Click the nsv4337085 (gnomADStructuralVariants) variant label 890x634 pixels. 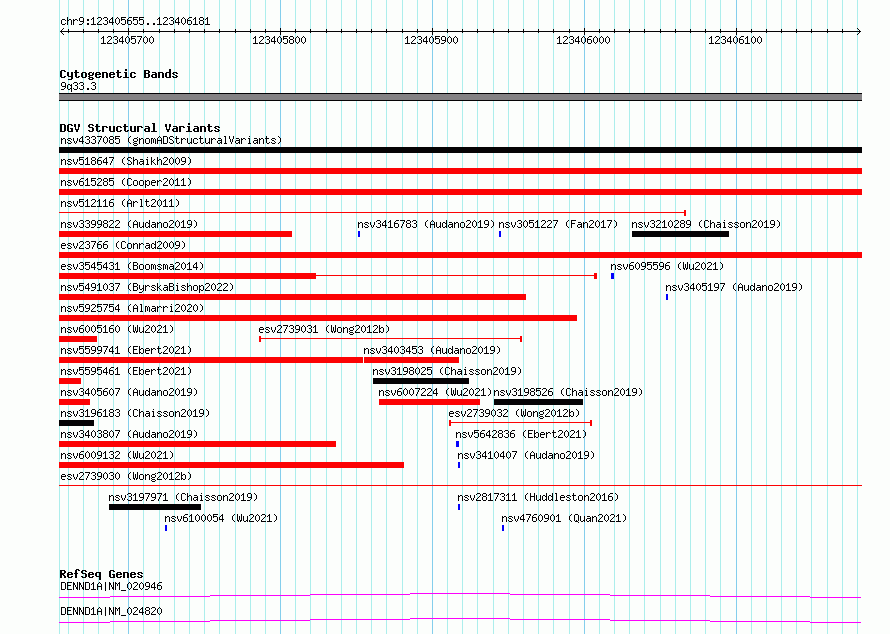pyautogui.click(x=171, y=140)
